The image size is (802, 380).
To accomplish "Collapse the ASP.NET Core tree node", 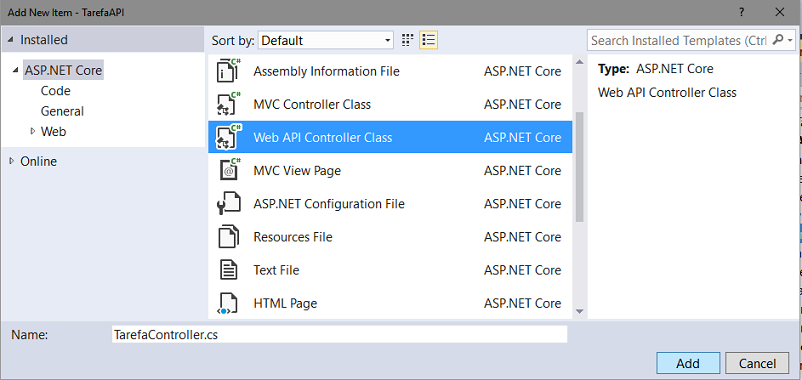I will pos(14,71).
